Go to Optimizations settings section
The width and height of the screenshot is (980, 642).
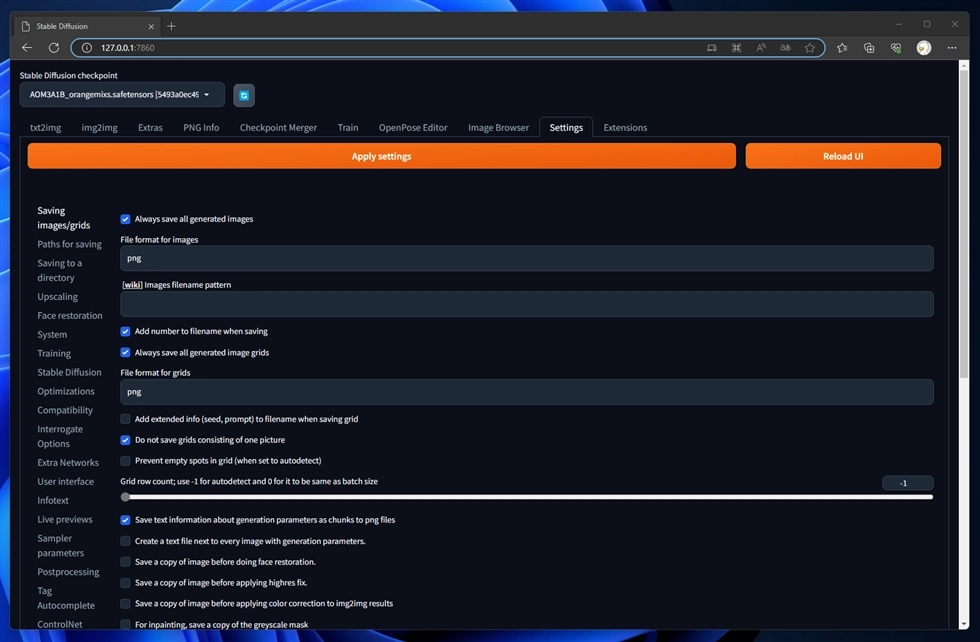click(x=66, y=391)
